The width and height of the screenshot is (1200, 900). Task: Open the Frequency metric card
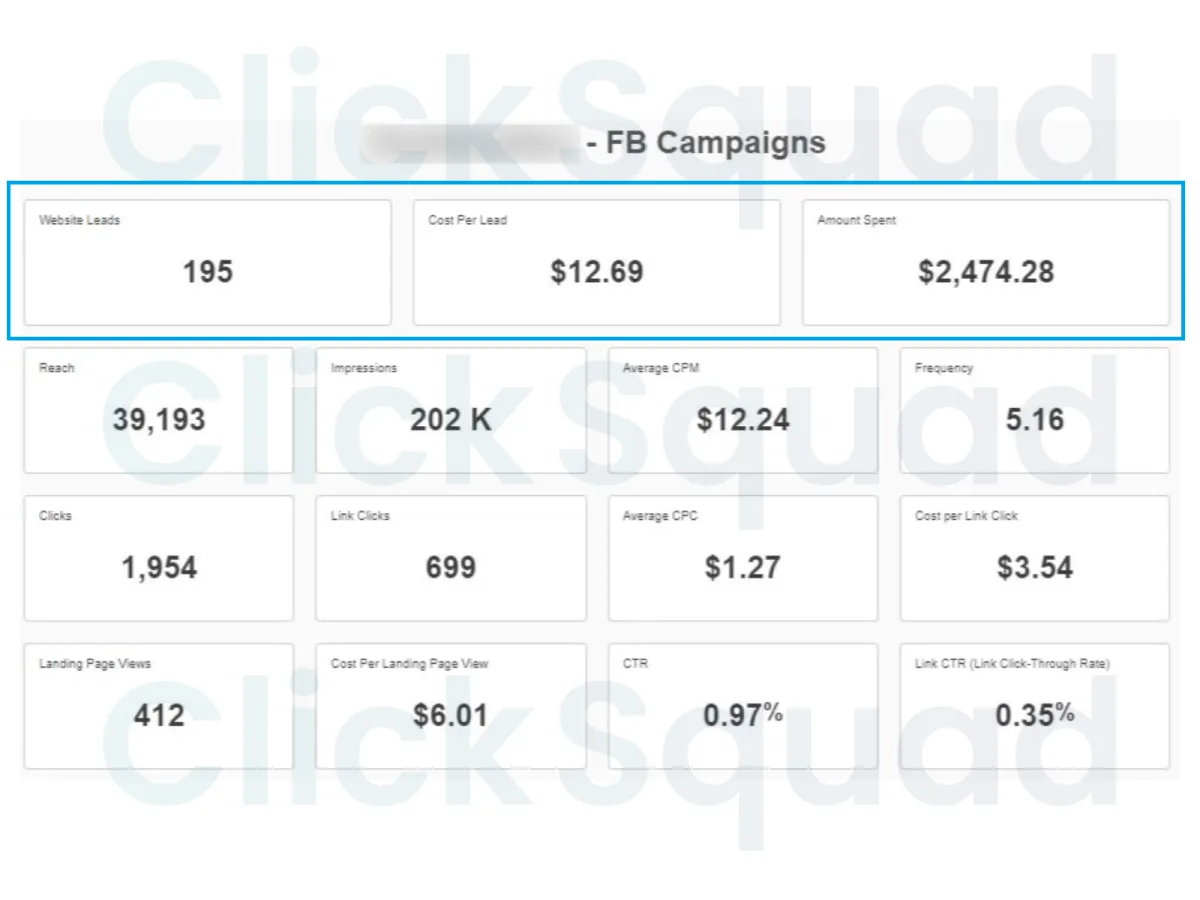[x=1035, y=410]
